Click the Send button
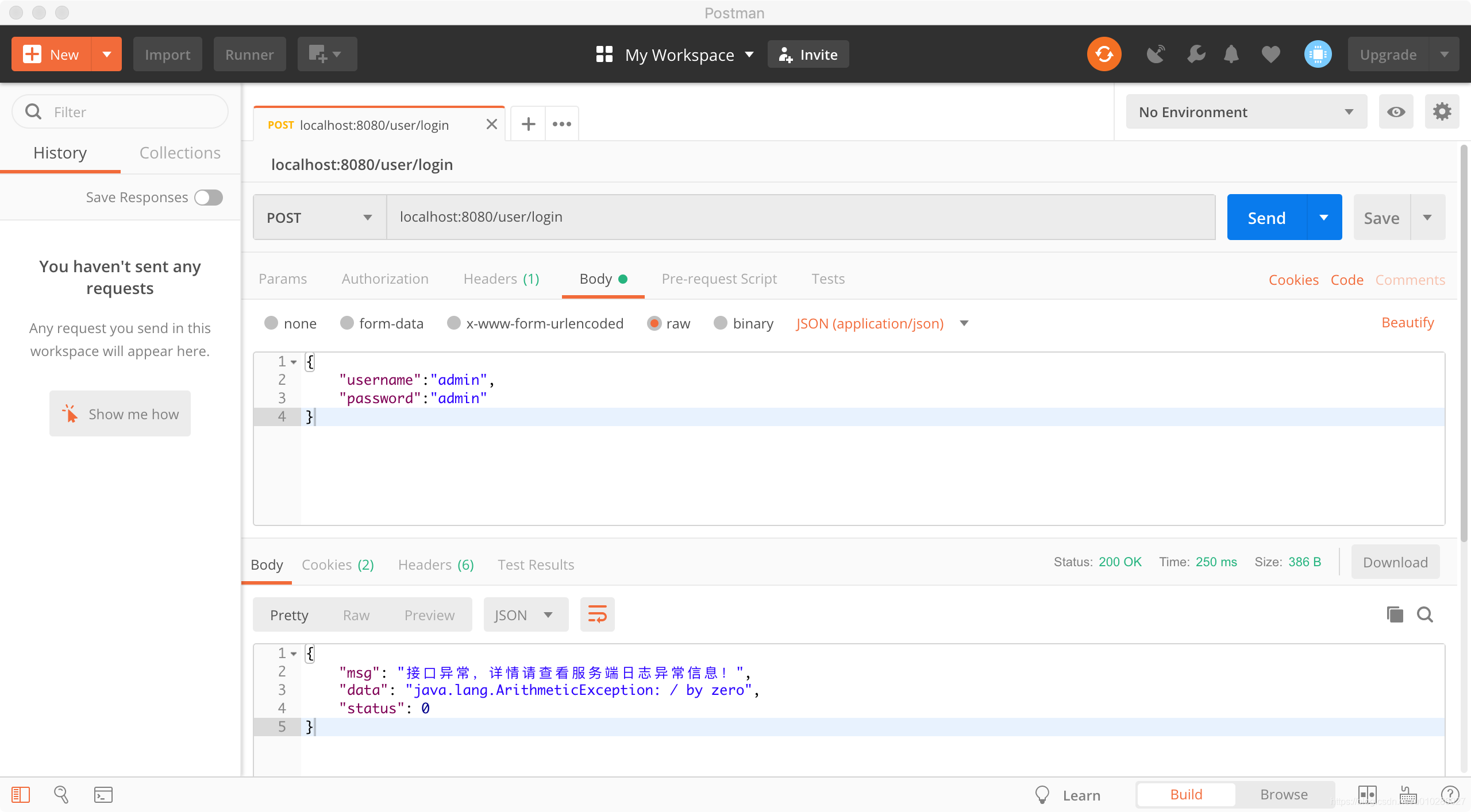Screen dimensions: 1471x812 point(1266,217)
